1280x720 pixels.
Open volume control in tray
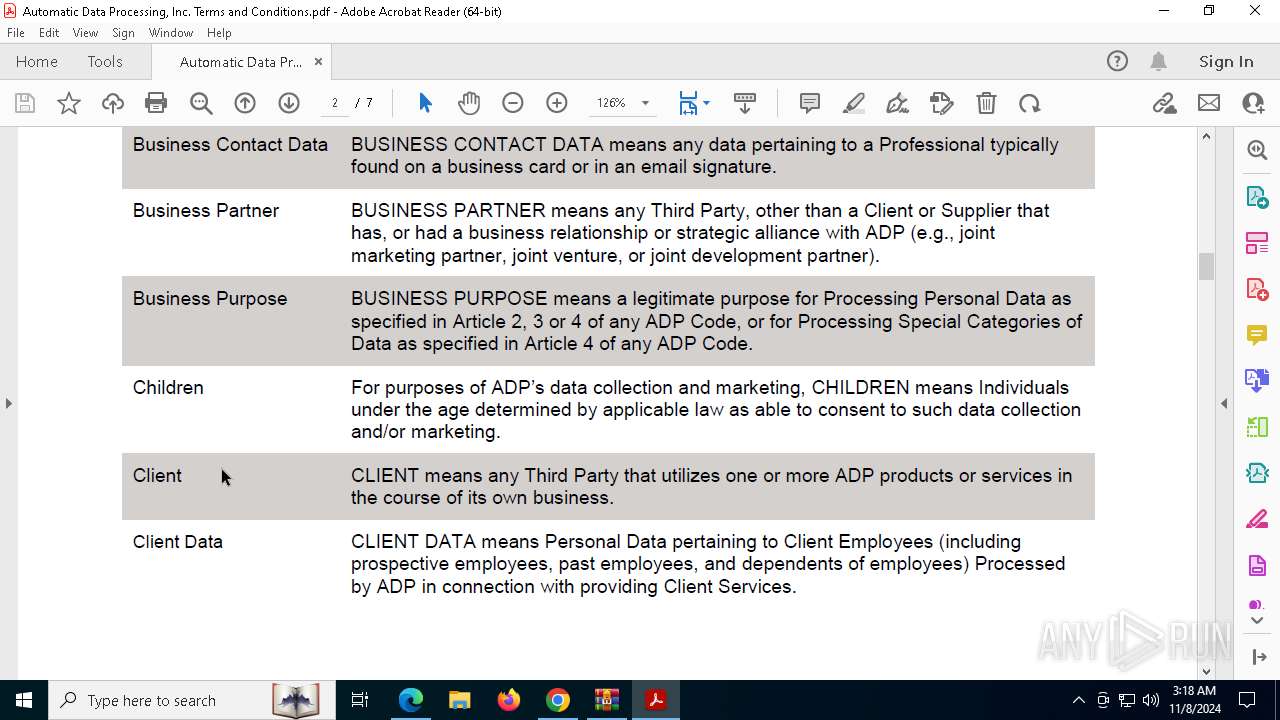[1150, 700]
